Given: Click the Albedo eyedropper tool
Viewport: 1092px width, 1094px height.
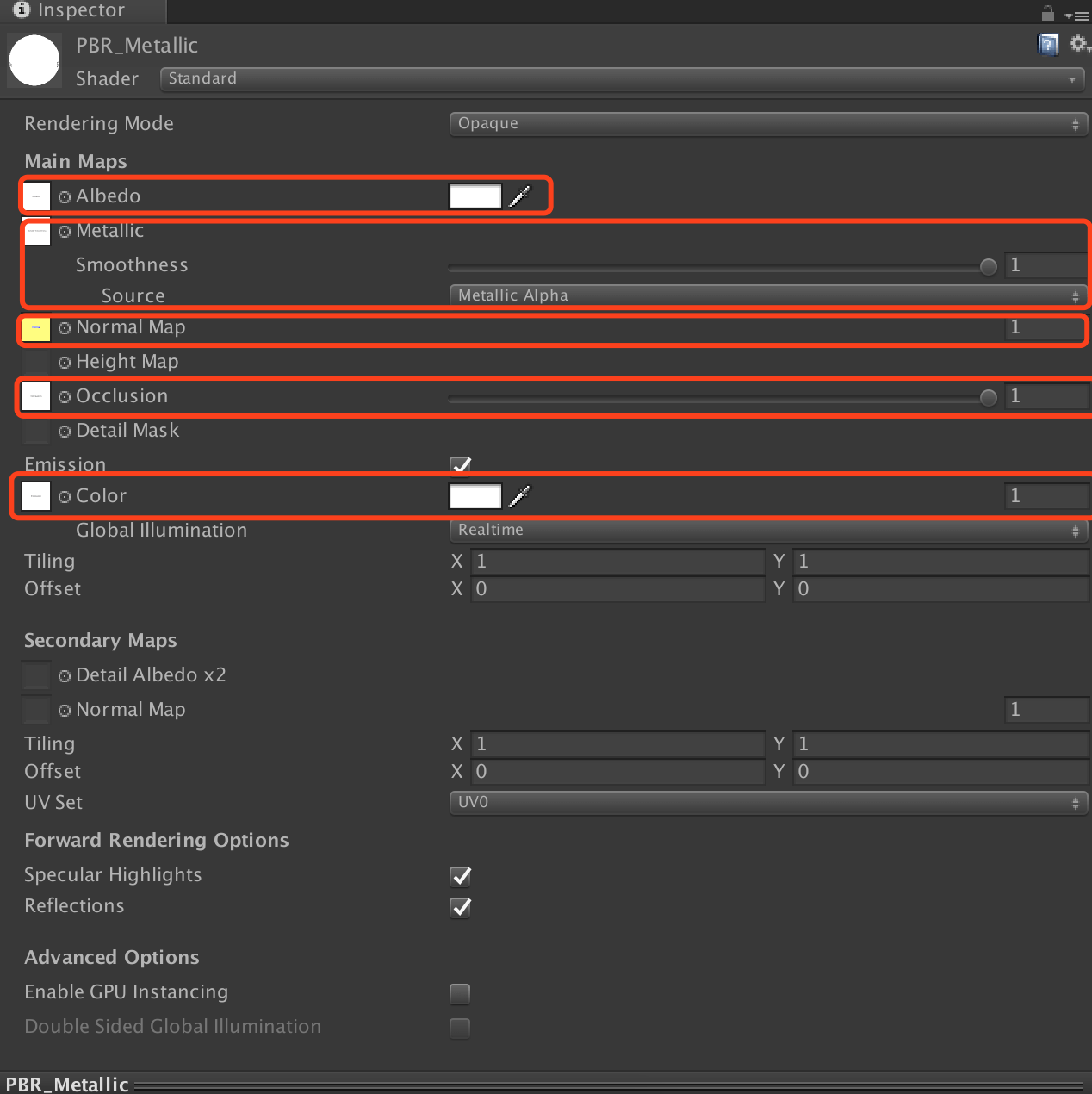Looking at the screenshot, I should pos(519,196).
